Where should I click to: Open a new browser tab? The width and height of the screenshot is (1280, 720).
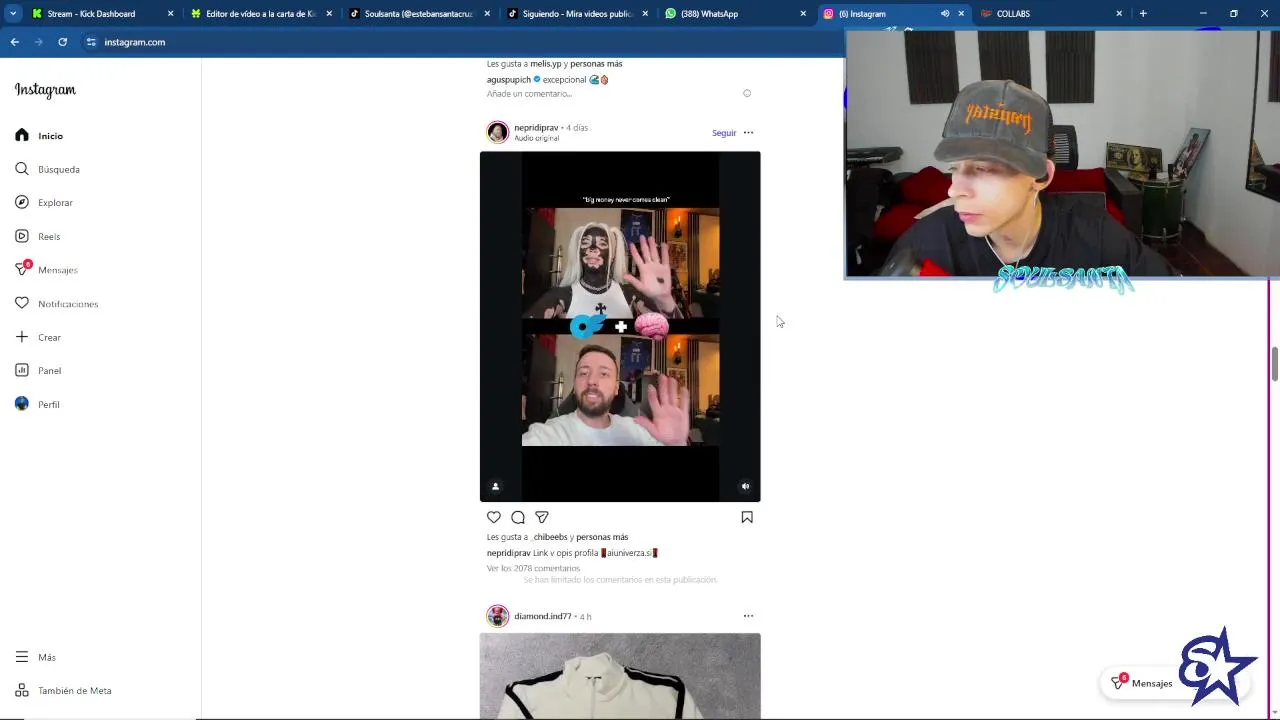[x=1143, y=14]
